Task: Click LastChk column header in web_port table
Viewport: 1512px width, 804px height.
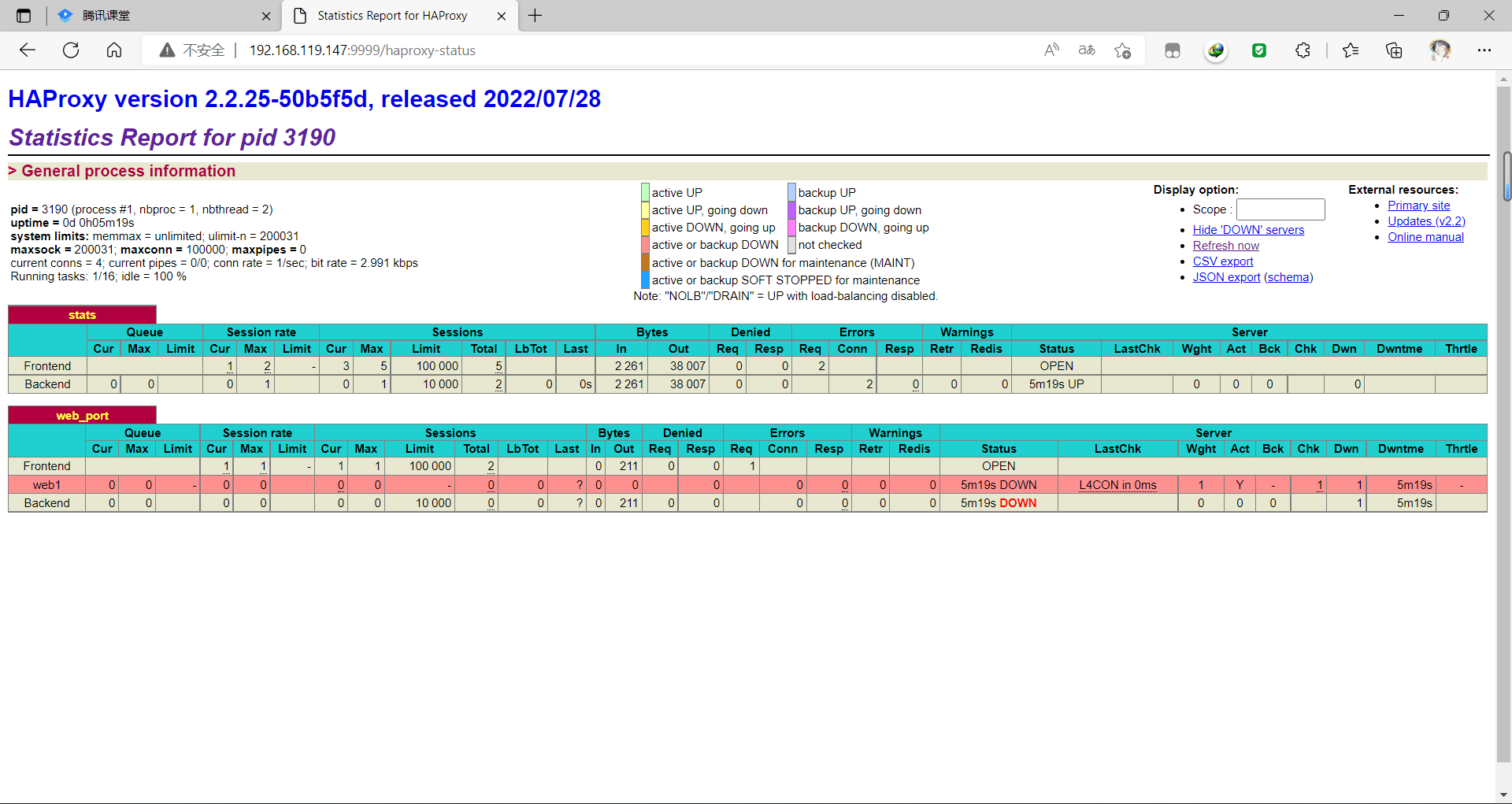Action: [1117, 449]
